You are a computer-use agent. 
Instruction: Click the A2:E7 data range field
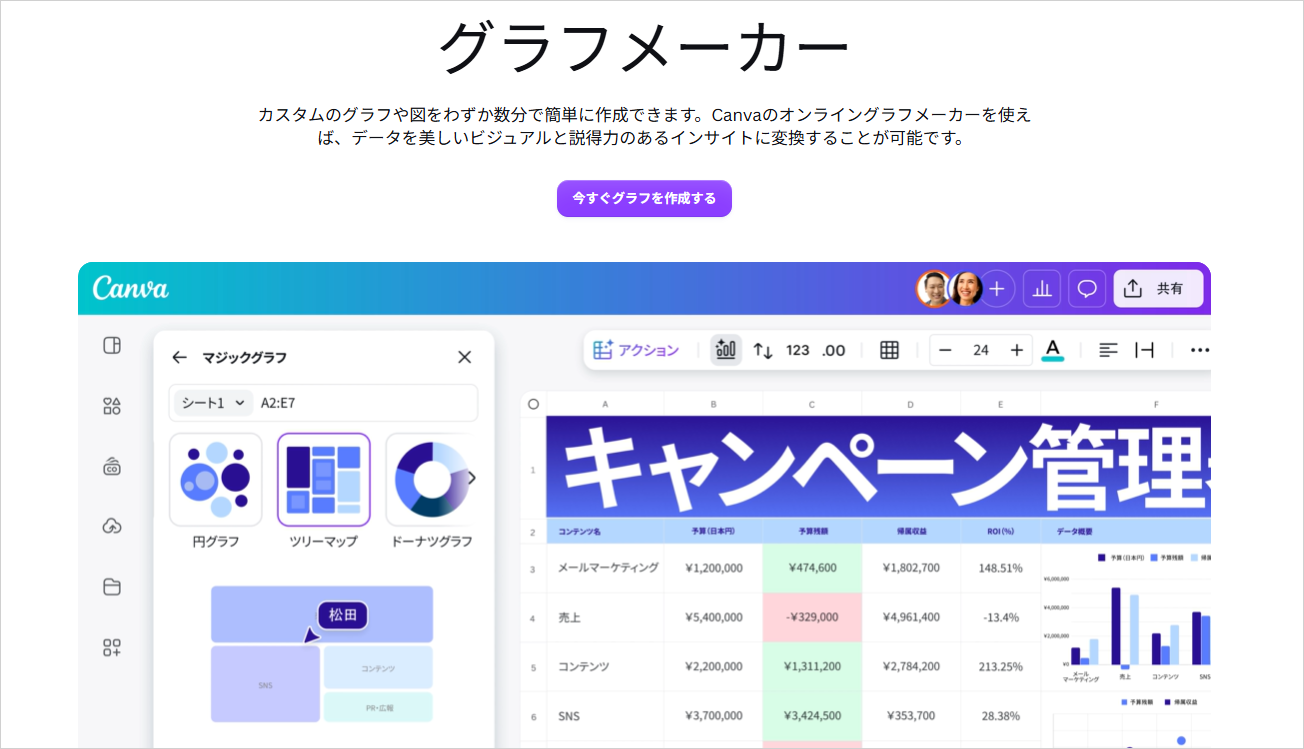coord(365,403)
